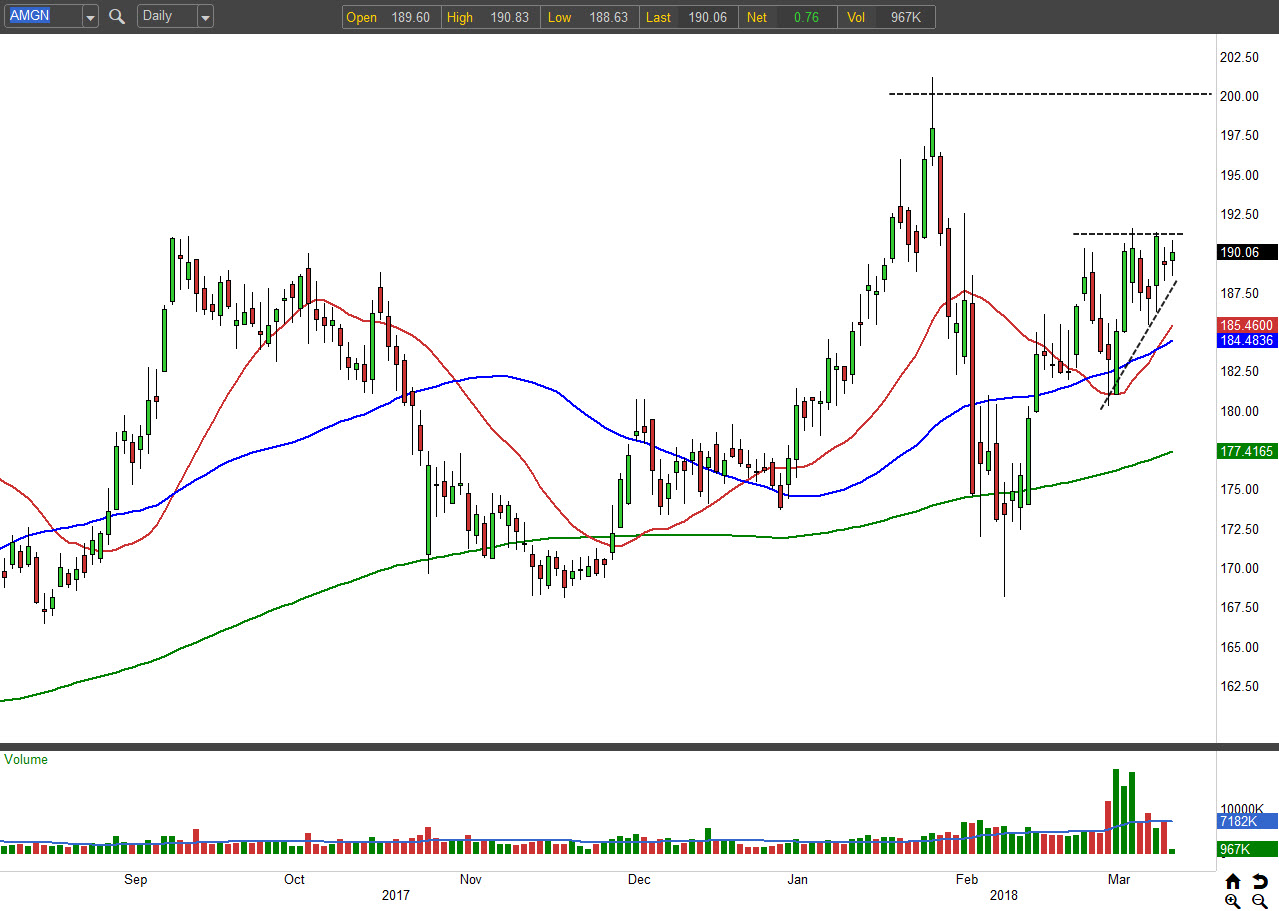
Task: Click the magnifier symbol search icon
Action: tap(117, 16)
